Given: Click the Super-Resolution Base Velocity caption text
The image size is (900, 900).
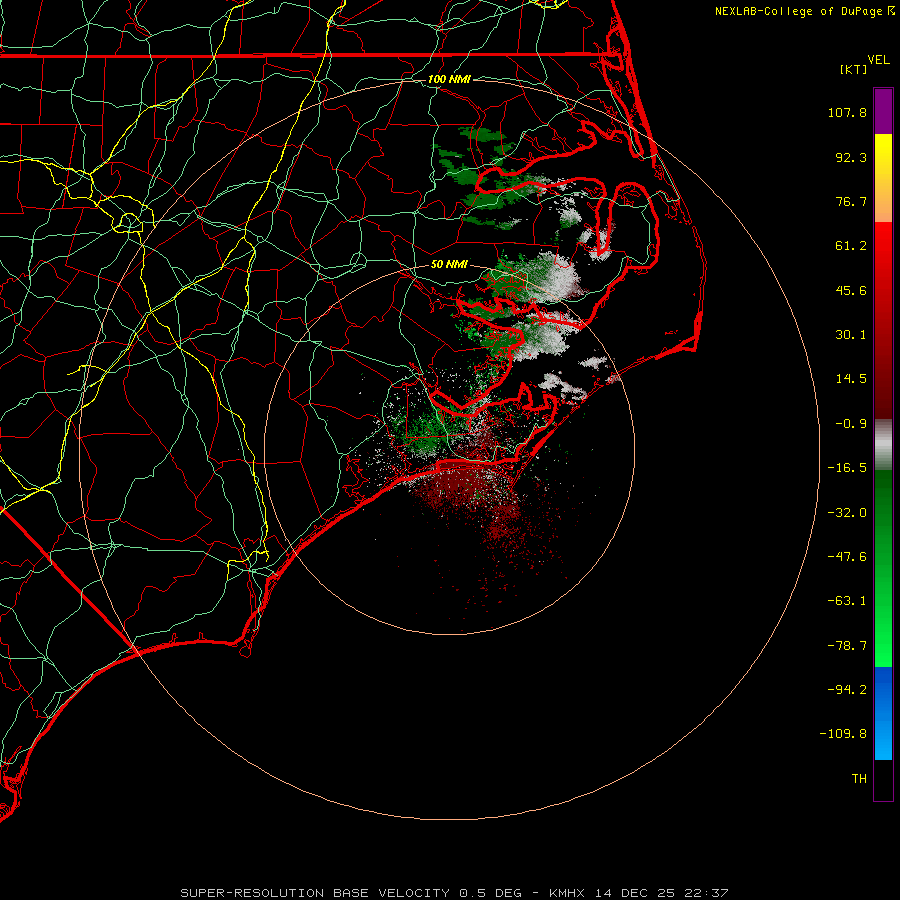Looking at the screenshot, I should [454, 893].
